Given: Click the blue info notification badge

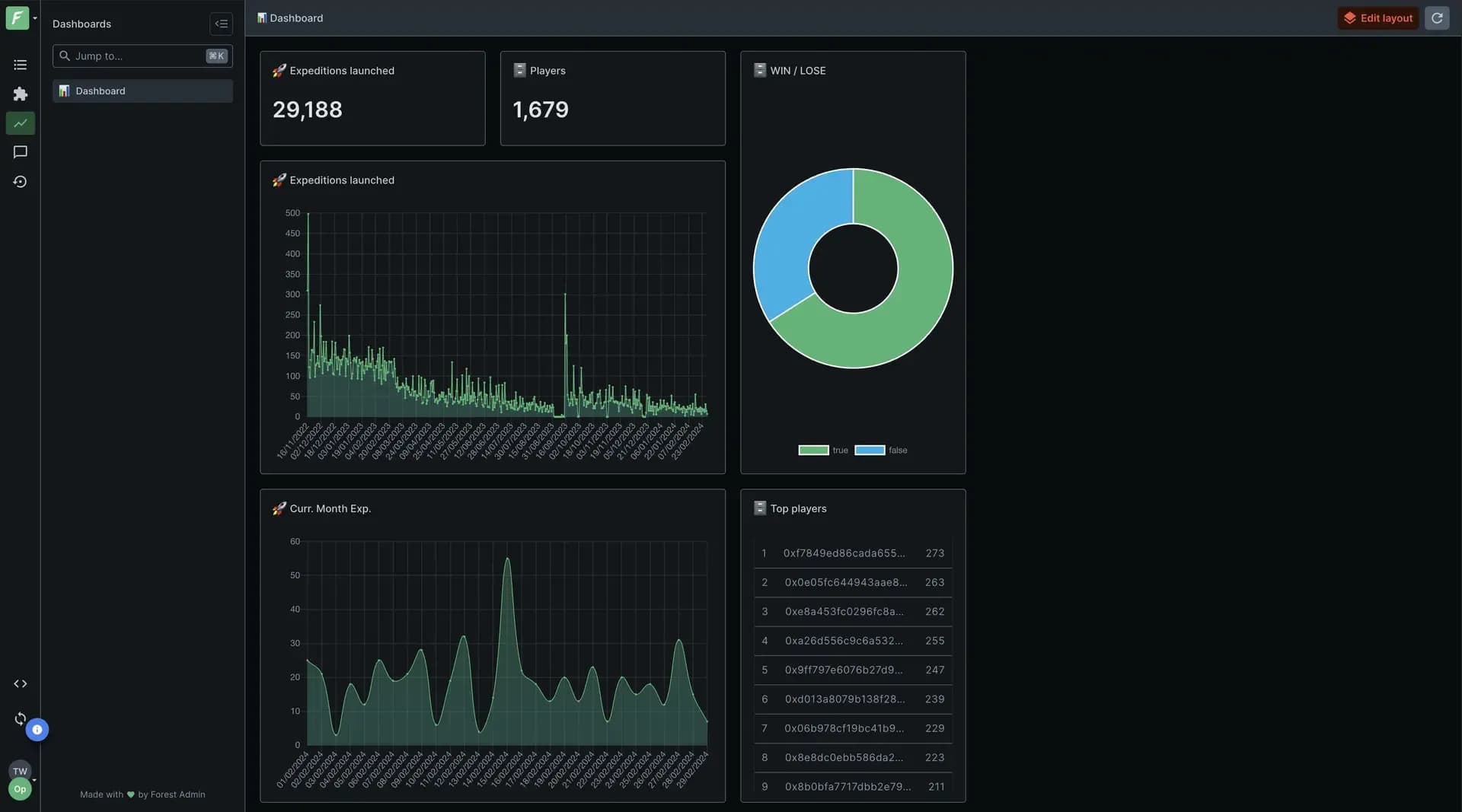Looking at the screenshot, I should (x=37, y=730).
